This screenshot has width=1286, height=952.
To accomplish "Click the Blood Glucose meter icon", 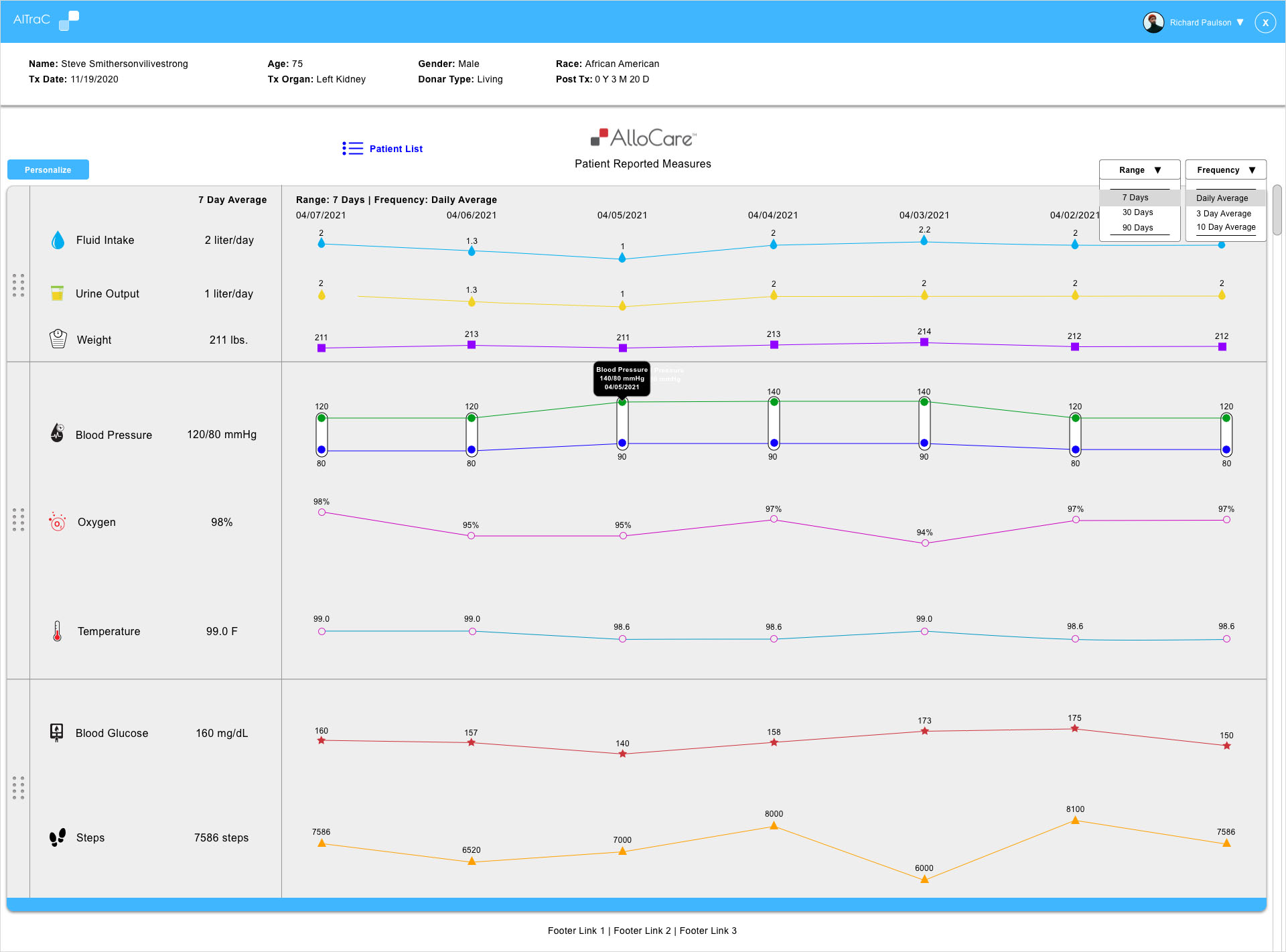I will coord(57,732).
